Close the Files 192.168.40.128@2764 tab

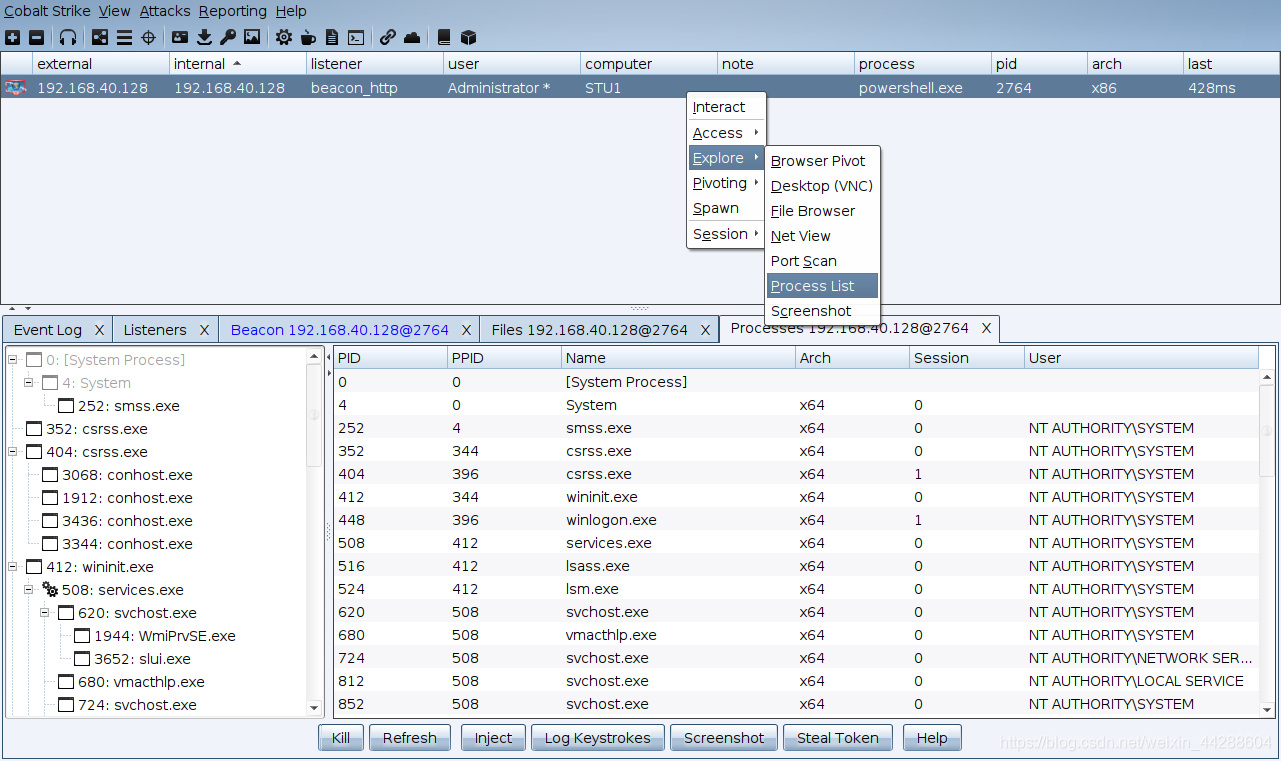(705, 330)
